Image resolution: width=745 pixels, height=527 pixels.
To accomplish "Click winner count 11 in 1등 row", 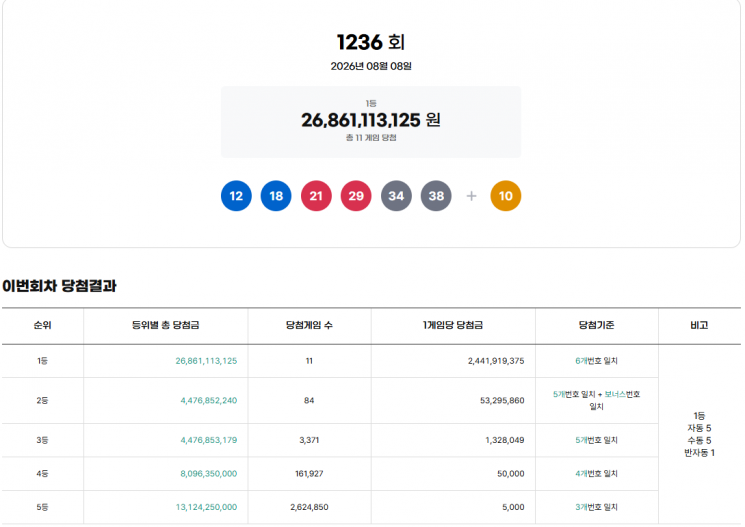I will (309, 361).
